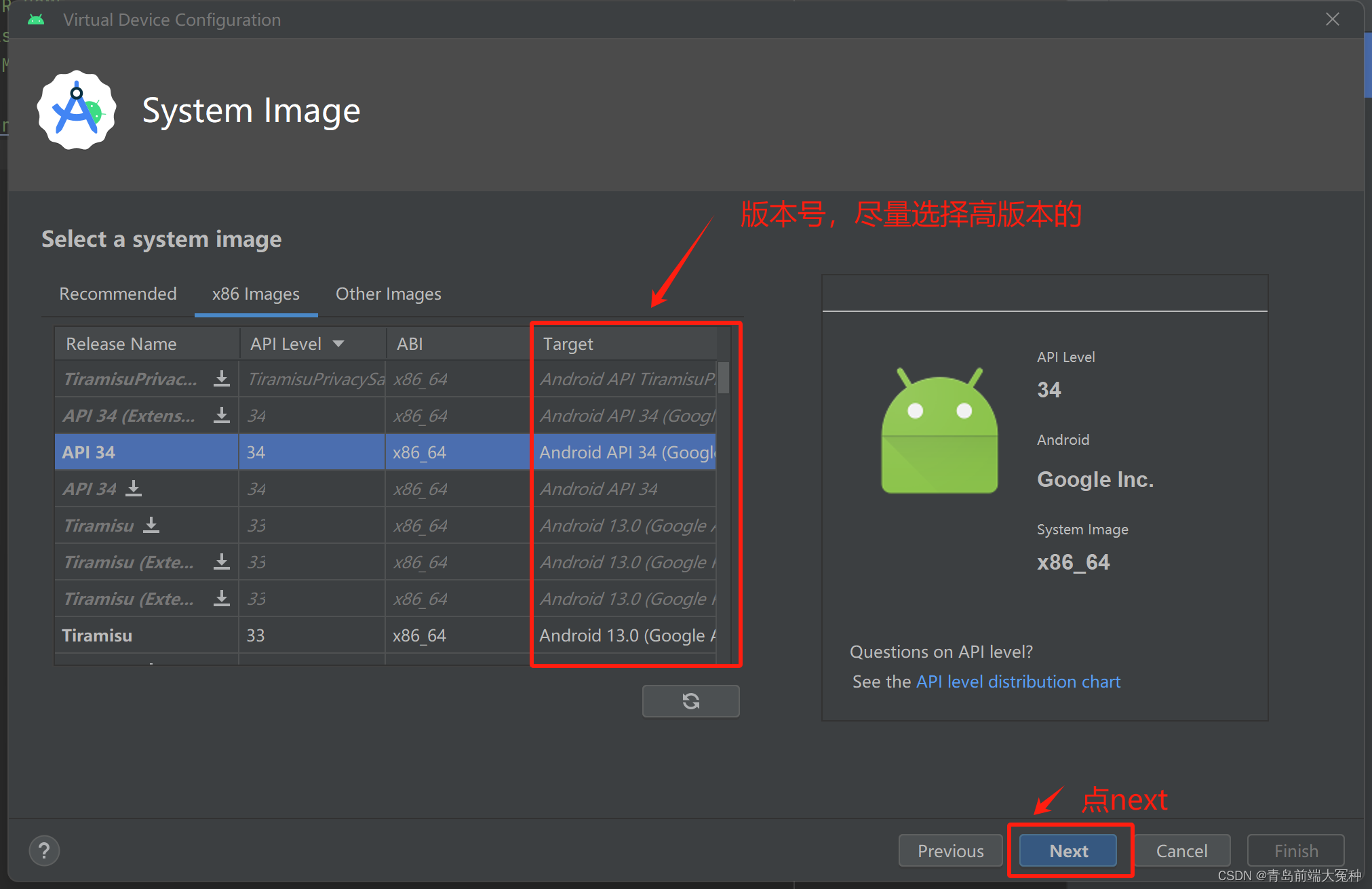Open the API level distribution chart link
Viewport: 1372px width, 889px height.
pos(1018,681)
